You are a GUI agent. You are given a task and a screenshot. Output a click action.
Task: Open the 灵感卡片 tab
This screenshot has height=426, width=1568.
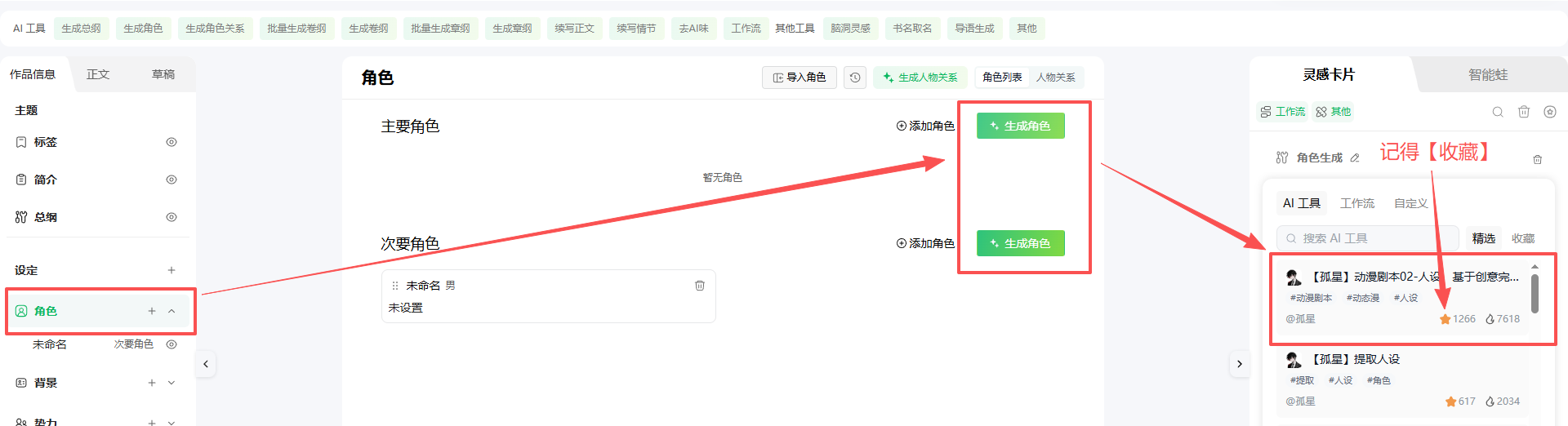[1329, 74]
